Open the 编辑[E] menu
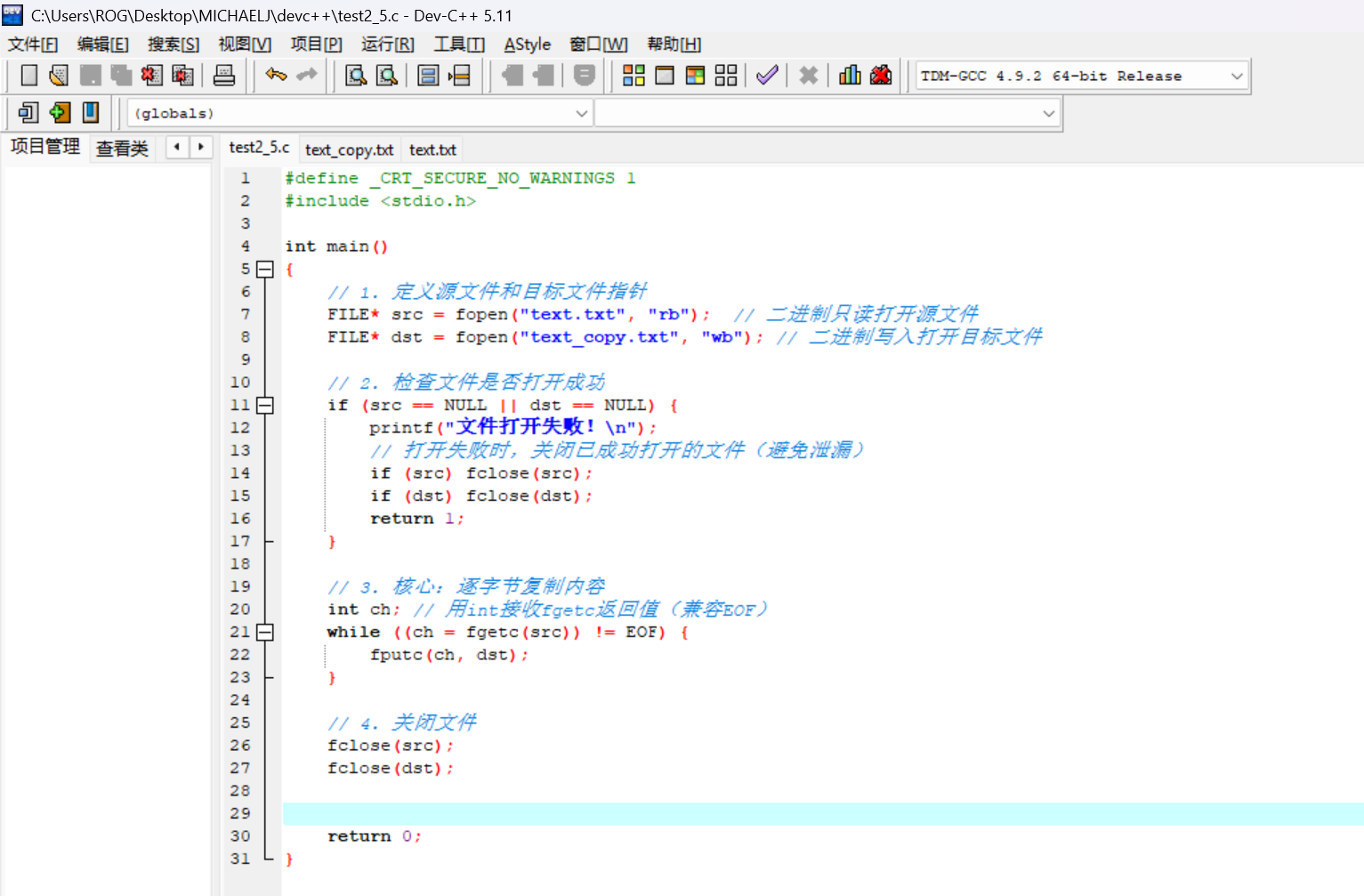The height and width of the screenshot is (896, 1364). point(102,44)
